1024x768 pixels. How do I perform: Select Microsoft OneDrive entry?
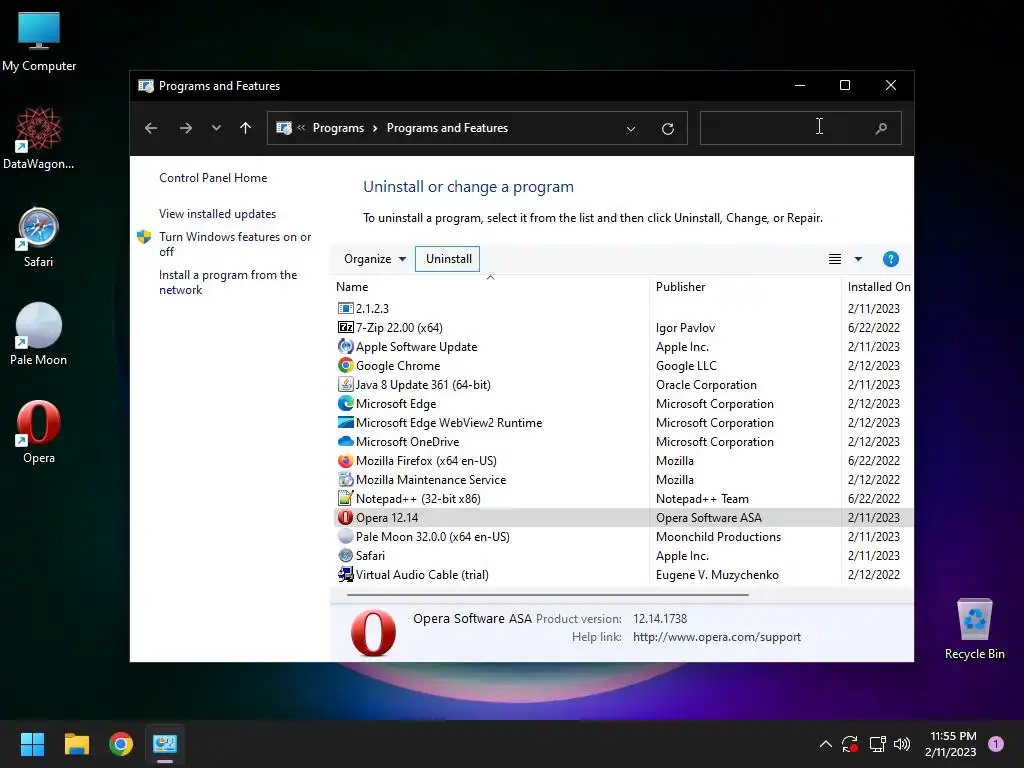pyautogui.click(x=624, y=441)
